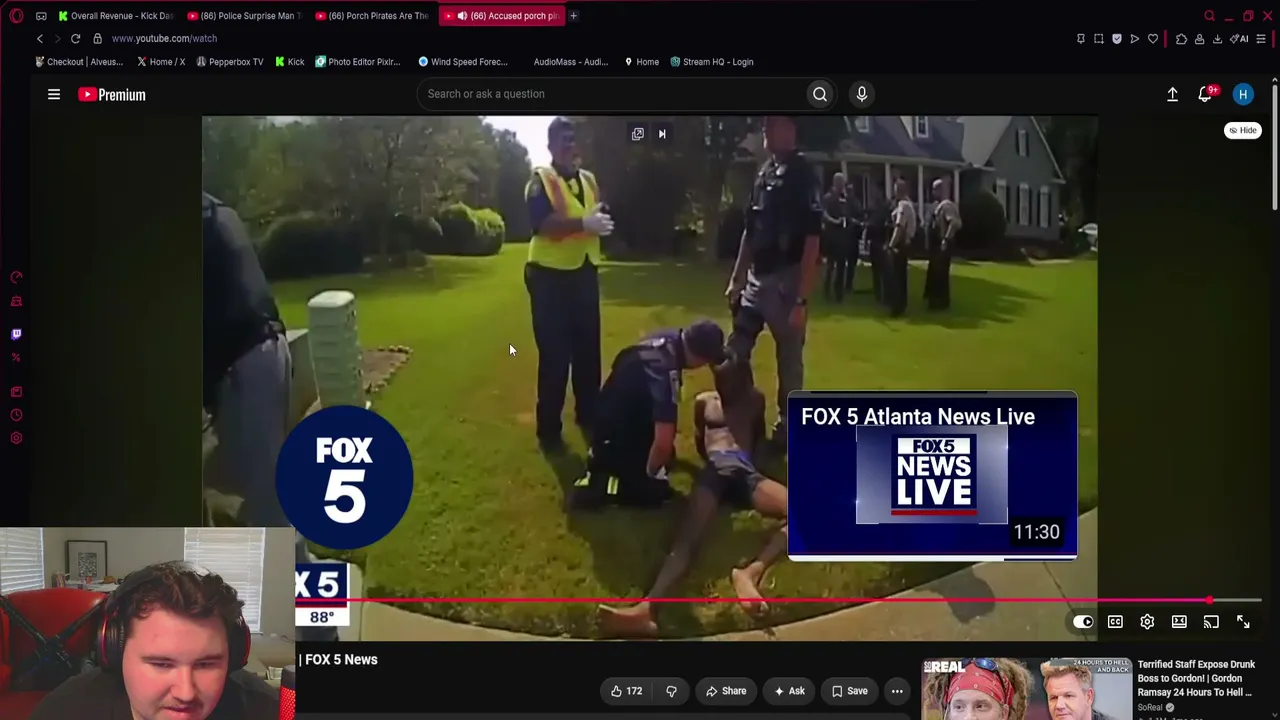Open the Opera main menu logo
The height and width of the screenshot is (720, 1280).
point(16,16)
